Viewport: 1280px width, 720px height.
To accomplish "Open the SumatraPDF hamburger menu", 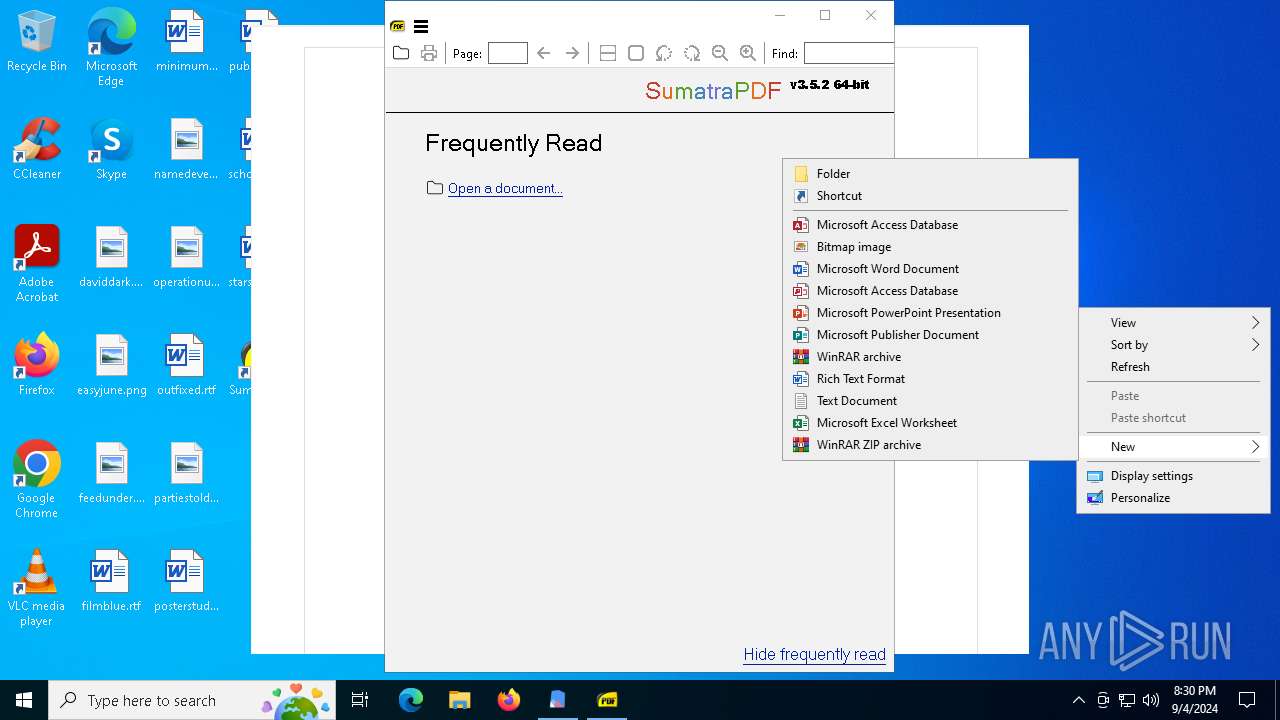I will (x=421, y=26).
